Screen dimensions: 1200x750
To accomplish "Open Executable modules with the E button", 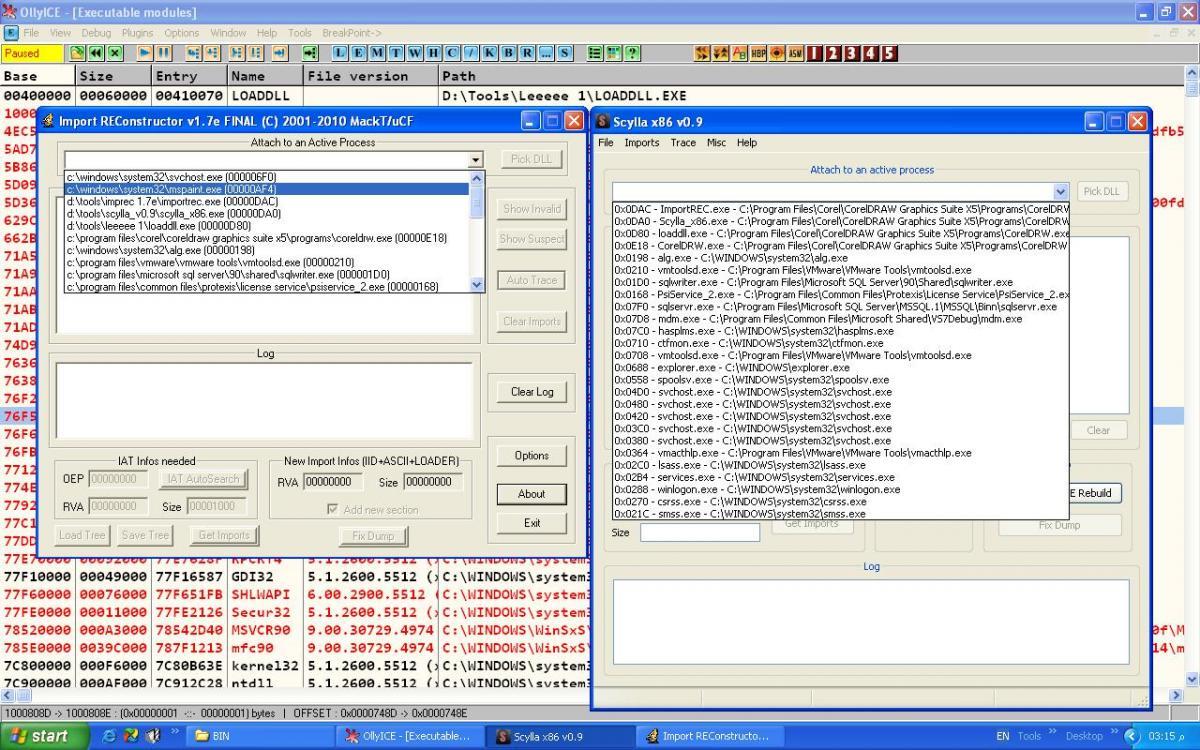I will click(357, 53).
